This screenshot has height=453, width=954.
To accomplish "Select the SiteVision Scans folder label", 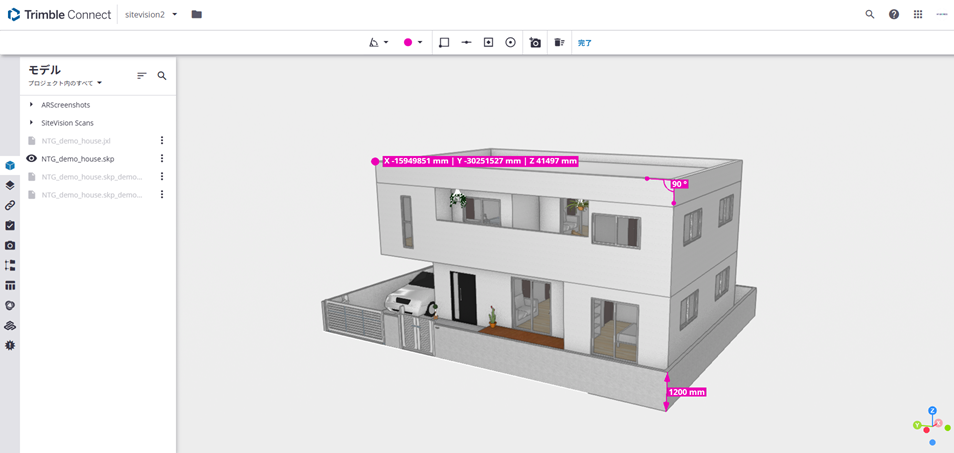I will (x=68, y=122).
